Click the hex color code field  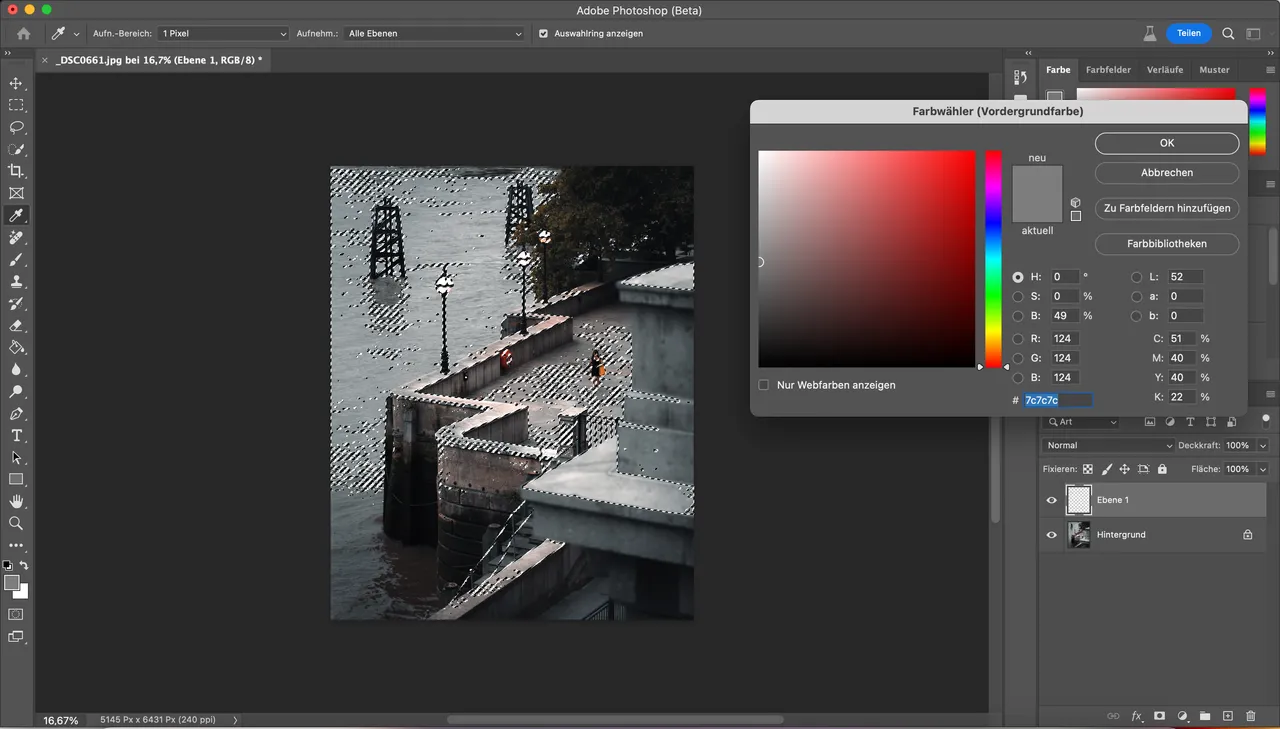click(1057, 400)
